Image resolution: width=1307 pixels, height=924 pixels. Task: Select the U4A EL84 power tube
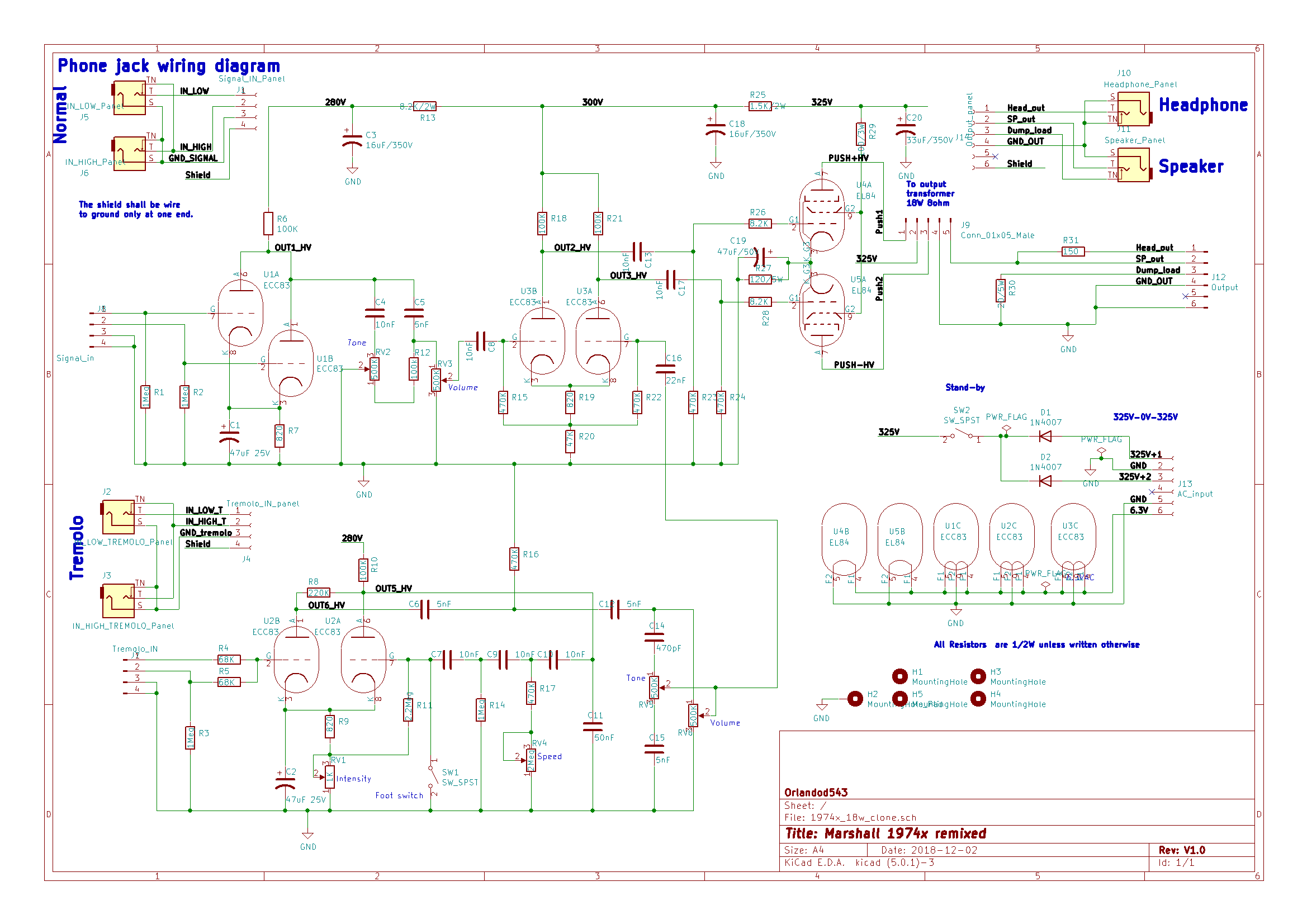coord(822,215)
